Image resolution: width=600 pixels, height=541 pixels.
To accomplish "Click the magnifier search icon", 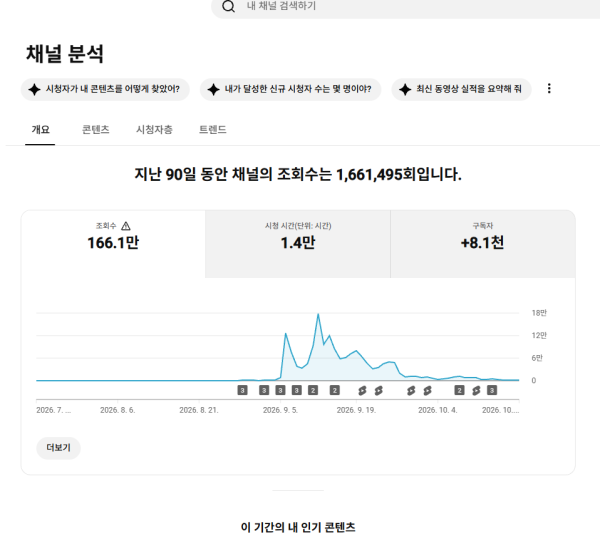I will tap(228, 6).
